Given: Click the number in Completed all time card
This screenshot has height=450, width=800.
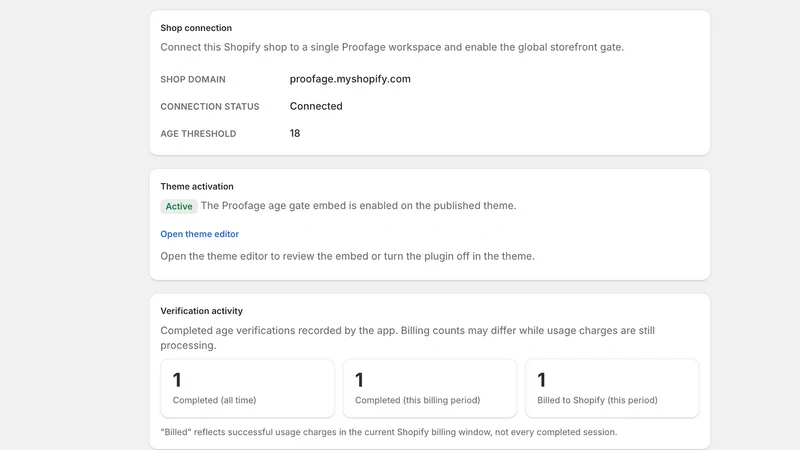Looking at the screenshot, I should pyautogui.click(x=177, y=380).
